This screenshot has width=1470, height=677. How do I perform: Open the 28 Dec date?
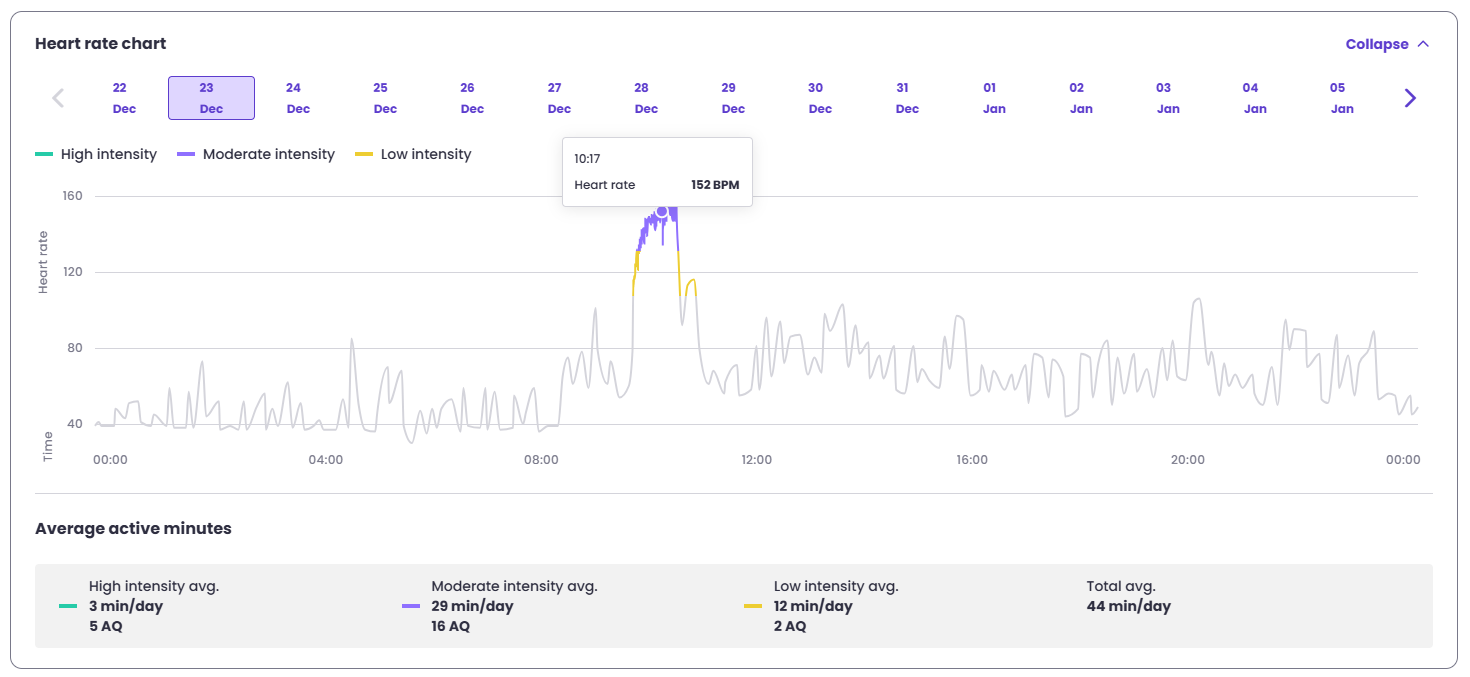(646, 98)
